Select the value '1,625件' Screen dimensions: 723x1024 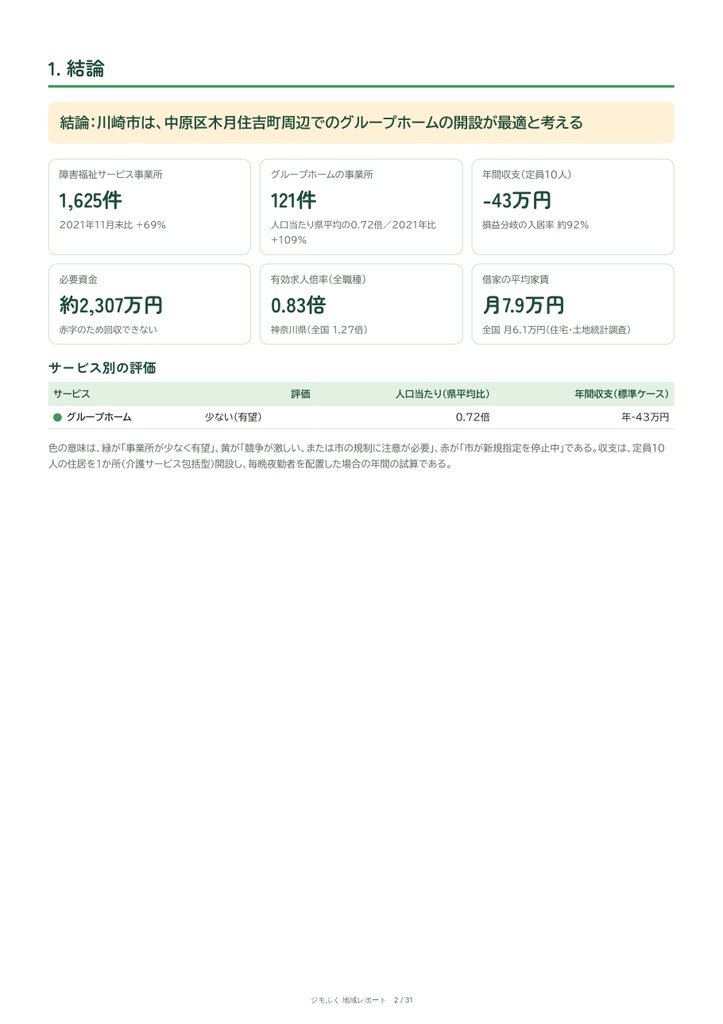[90, 200]
